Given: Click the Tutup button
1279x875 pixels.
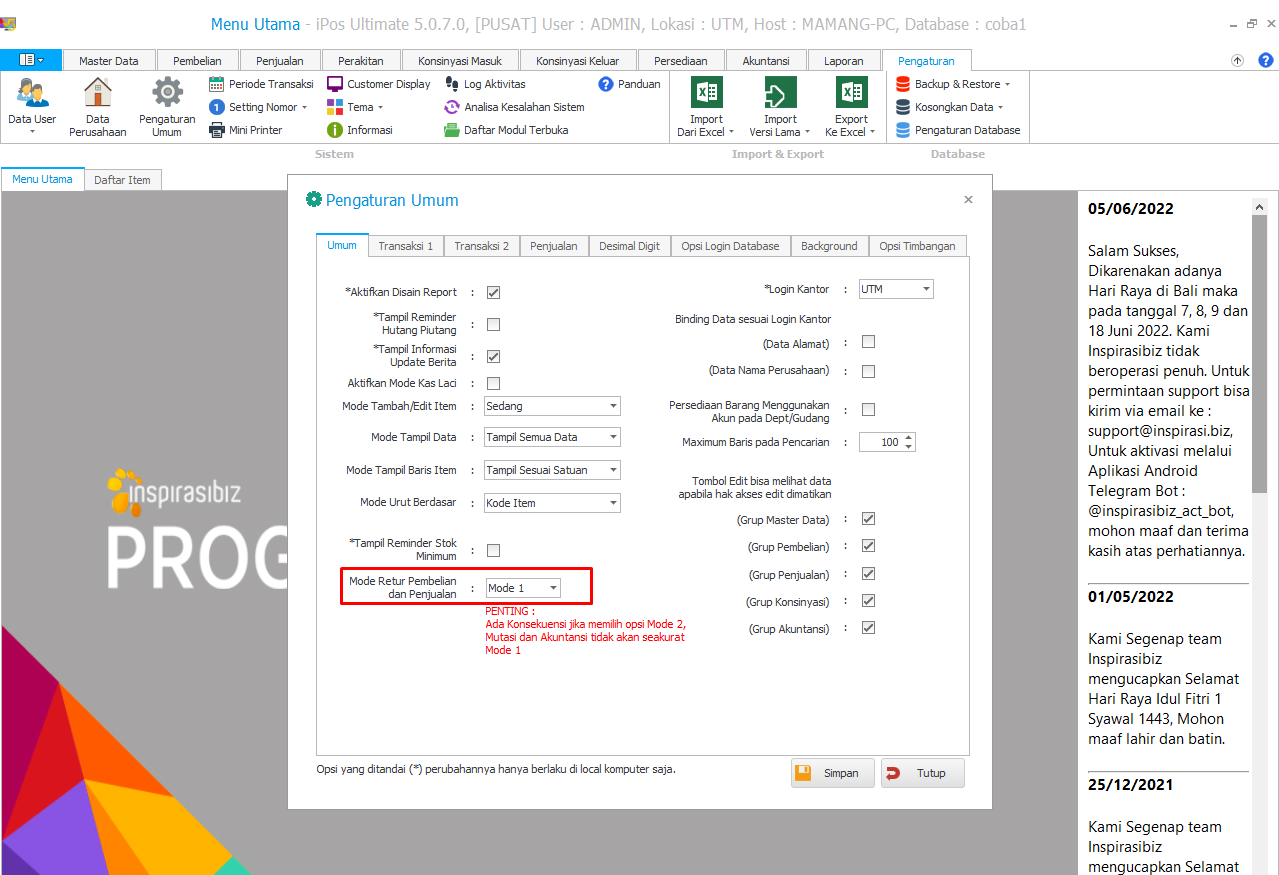Looking at the screenshot, I should tap(922, 773).
